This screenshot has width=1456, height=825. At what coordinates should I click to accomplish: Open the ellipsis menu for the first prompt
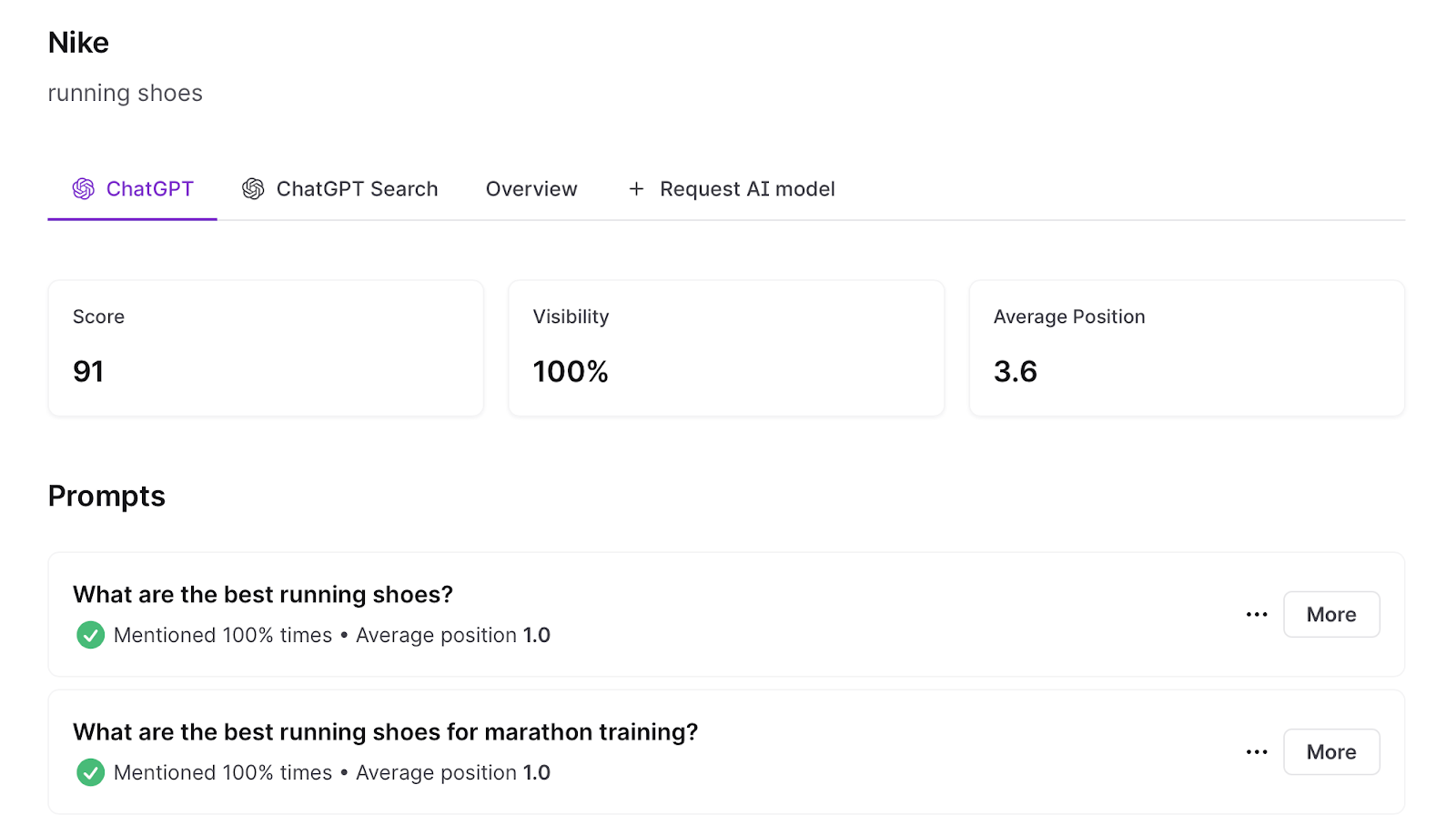click(1255, 614)
